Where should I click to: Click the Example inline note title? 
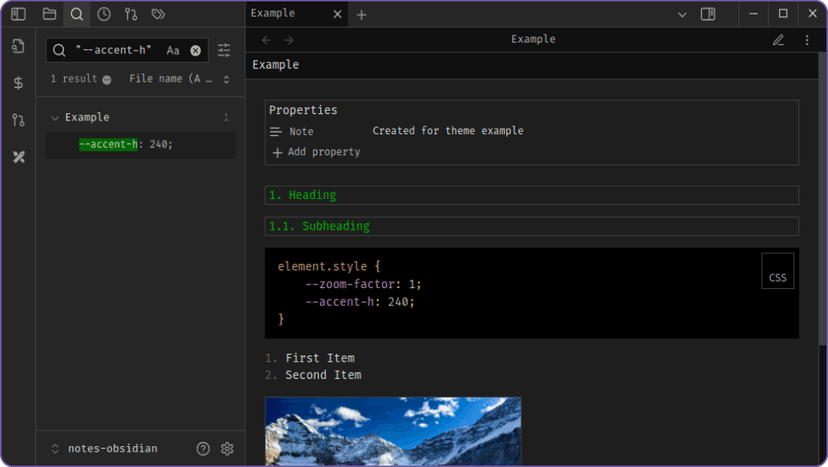tap(275, 65)
